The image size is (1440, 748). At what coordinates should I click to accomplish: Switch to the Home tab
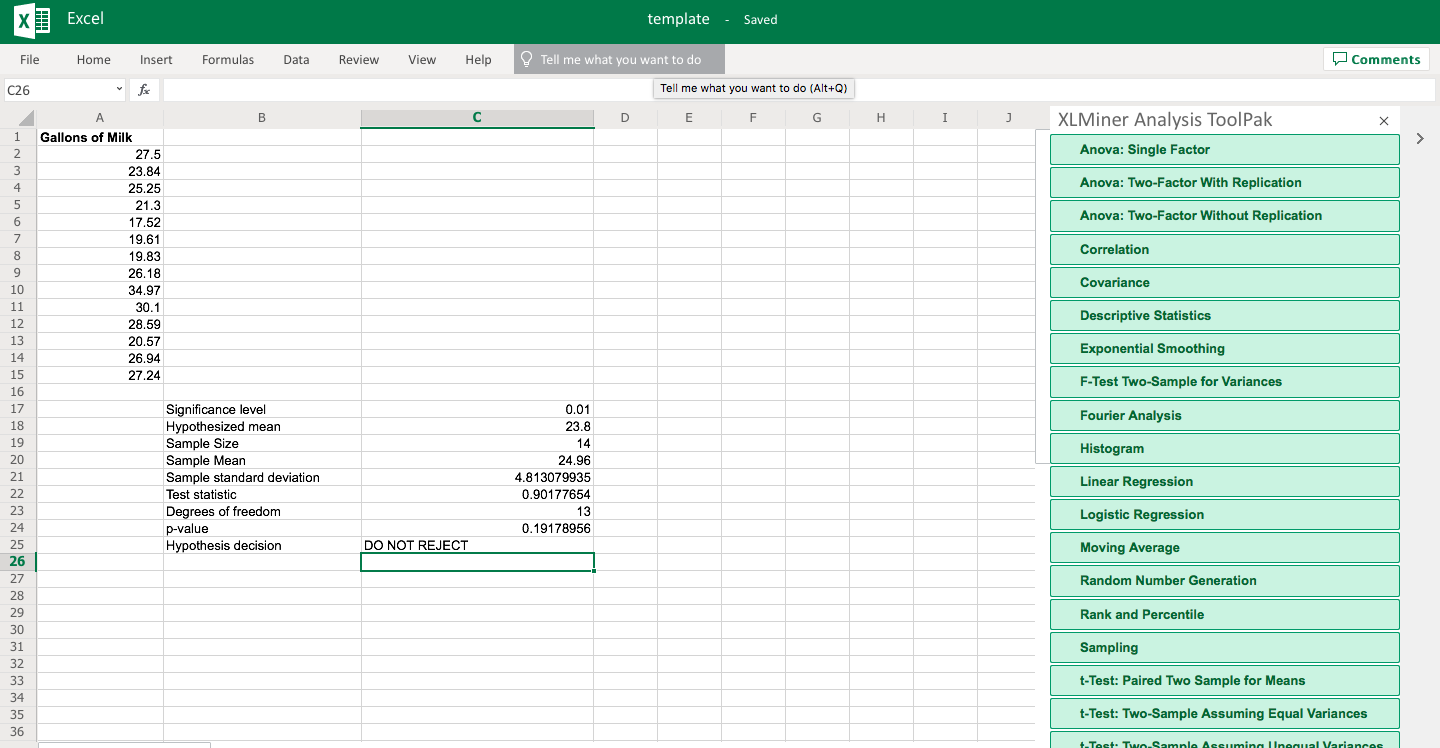[94, 60]
